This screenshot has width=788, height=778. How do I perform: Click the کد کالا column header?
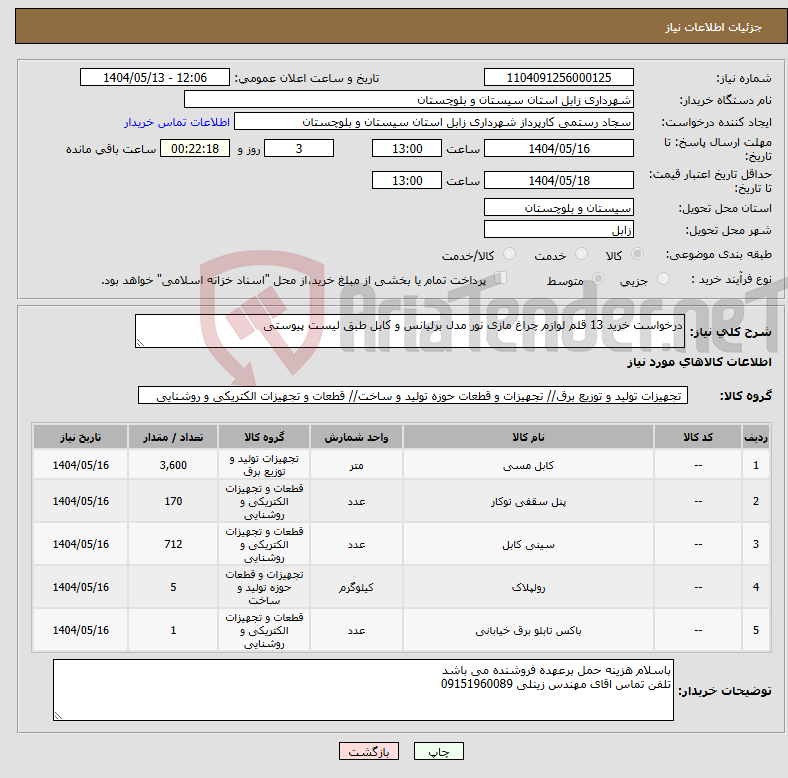(698, 437)
